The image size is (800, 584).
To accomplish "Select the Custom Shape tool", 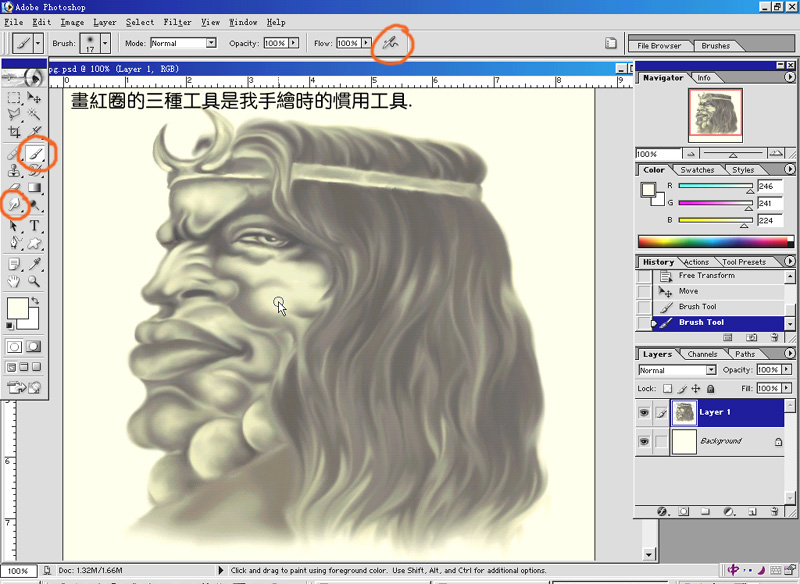I will 34,243.
